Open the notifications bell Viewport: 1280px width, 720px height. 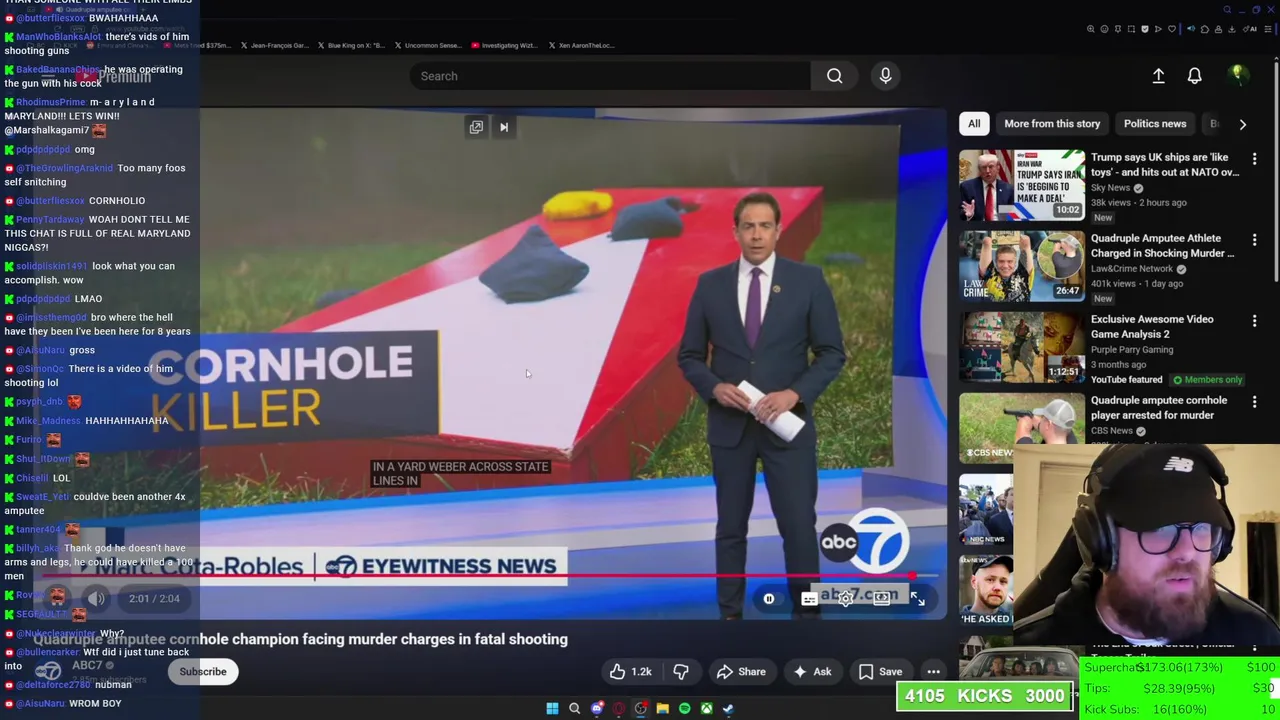click(x=1194, y=76)
